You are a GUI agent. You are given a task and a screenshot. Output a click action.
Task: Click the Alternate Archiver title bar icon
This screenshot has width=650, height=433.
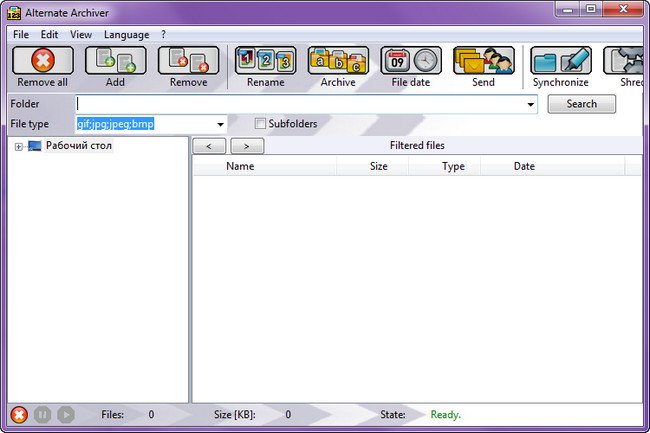(14, 13)
